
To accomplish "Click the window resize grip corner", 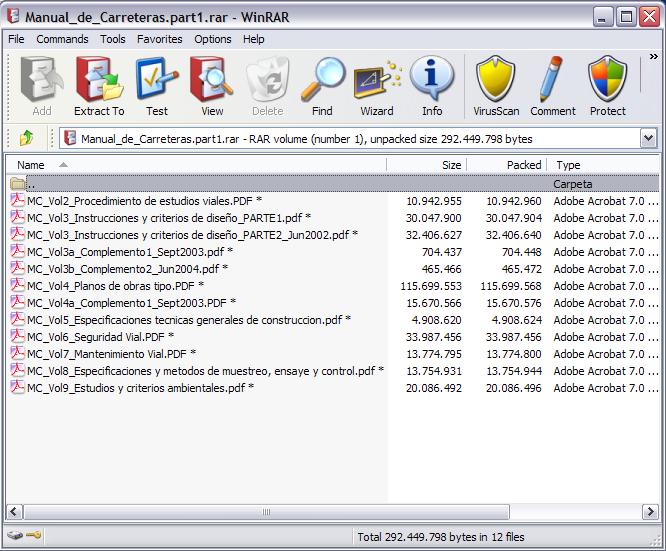I will (655, 540).
